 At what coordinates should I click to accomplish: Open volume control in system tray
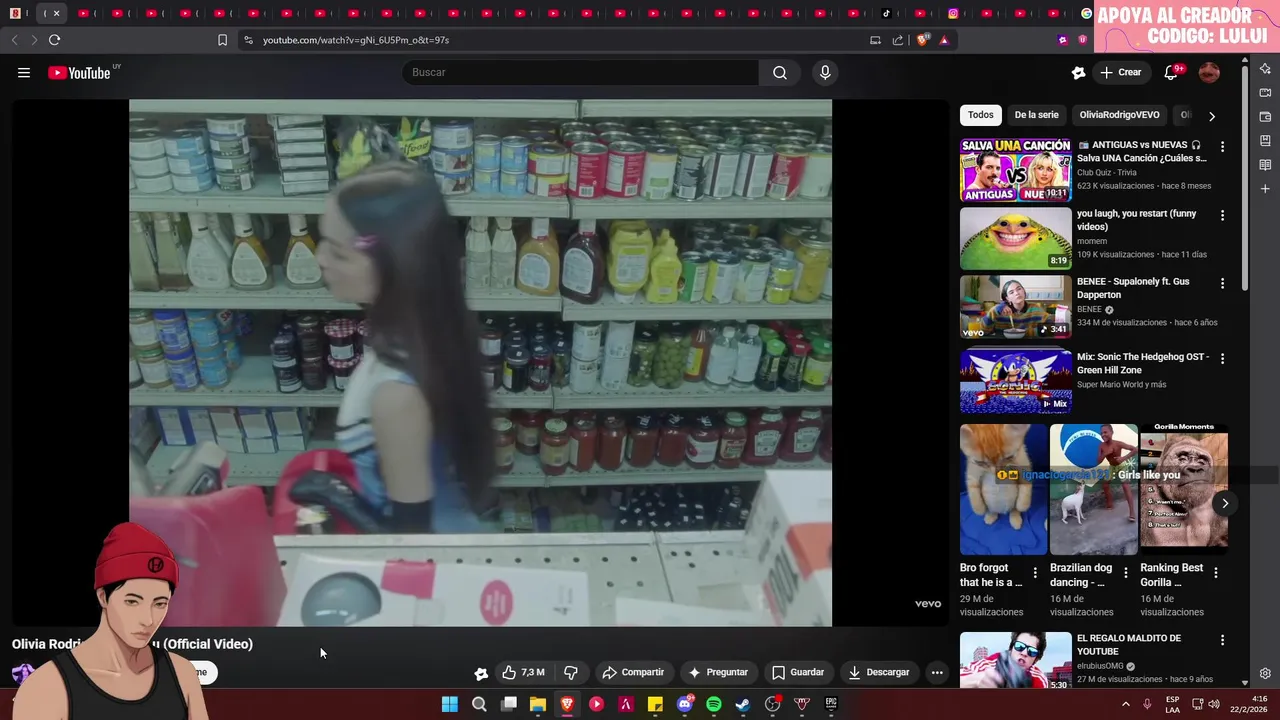(1214, 704)
